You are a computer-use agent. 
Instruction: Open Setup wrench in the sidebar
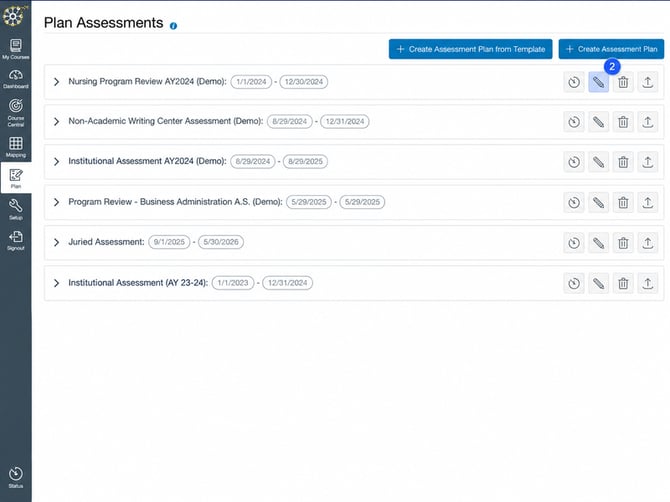click(16, 209)
